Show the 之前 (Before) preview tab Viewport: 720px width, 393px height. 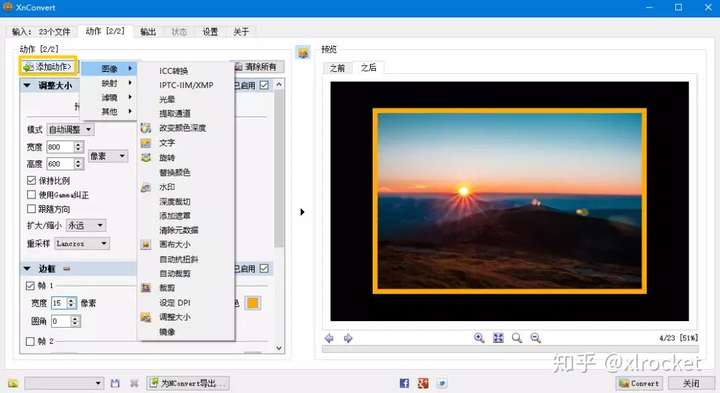[x=337, y=68]
